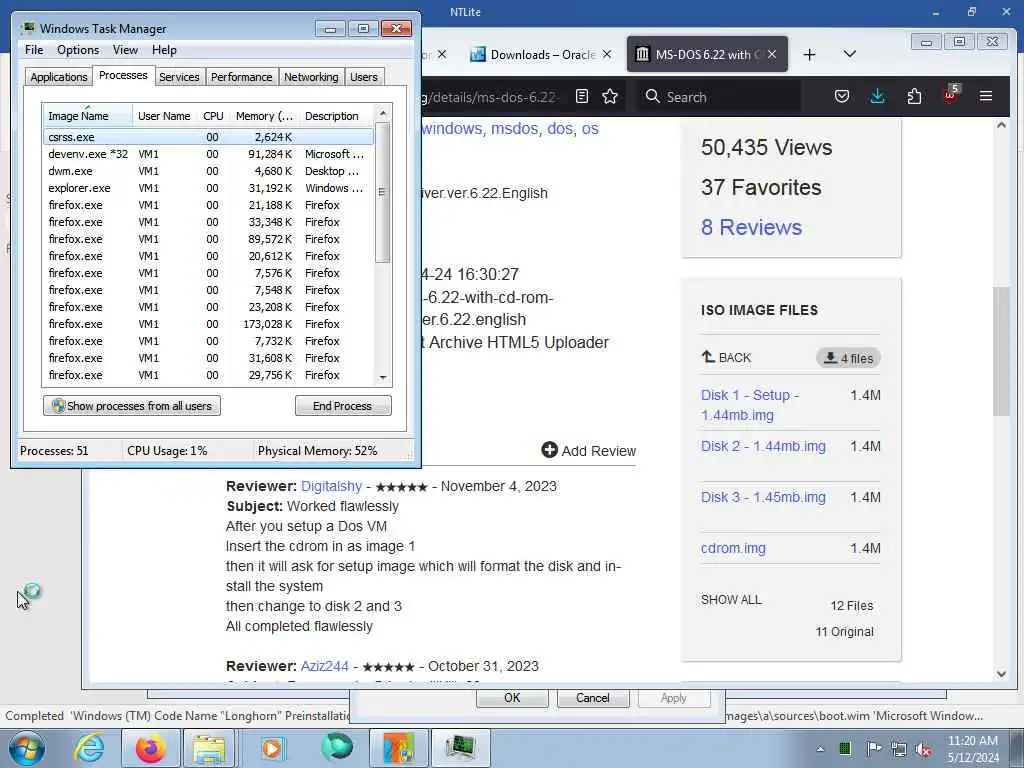The height and width of the screenshot is (768, 1024).
Task: Open Pocket save icon in Firefox toolbar
Action: 842,97
